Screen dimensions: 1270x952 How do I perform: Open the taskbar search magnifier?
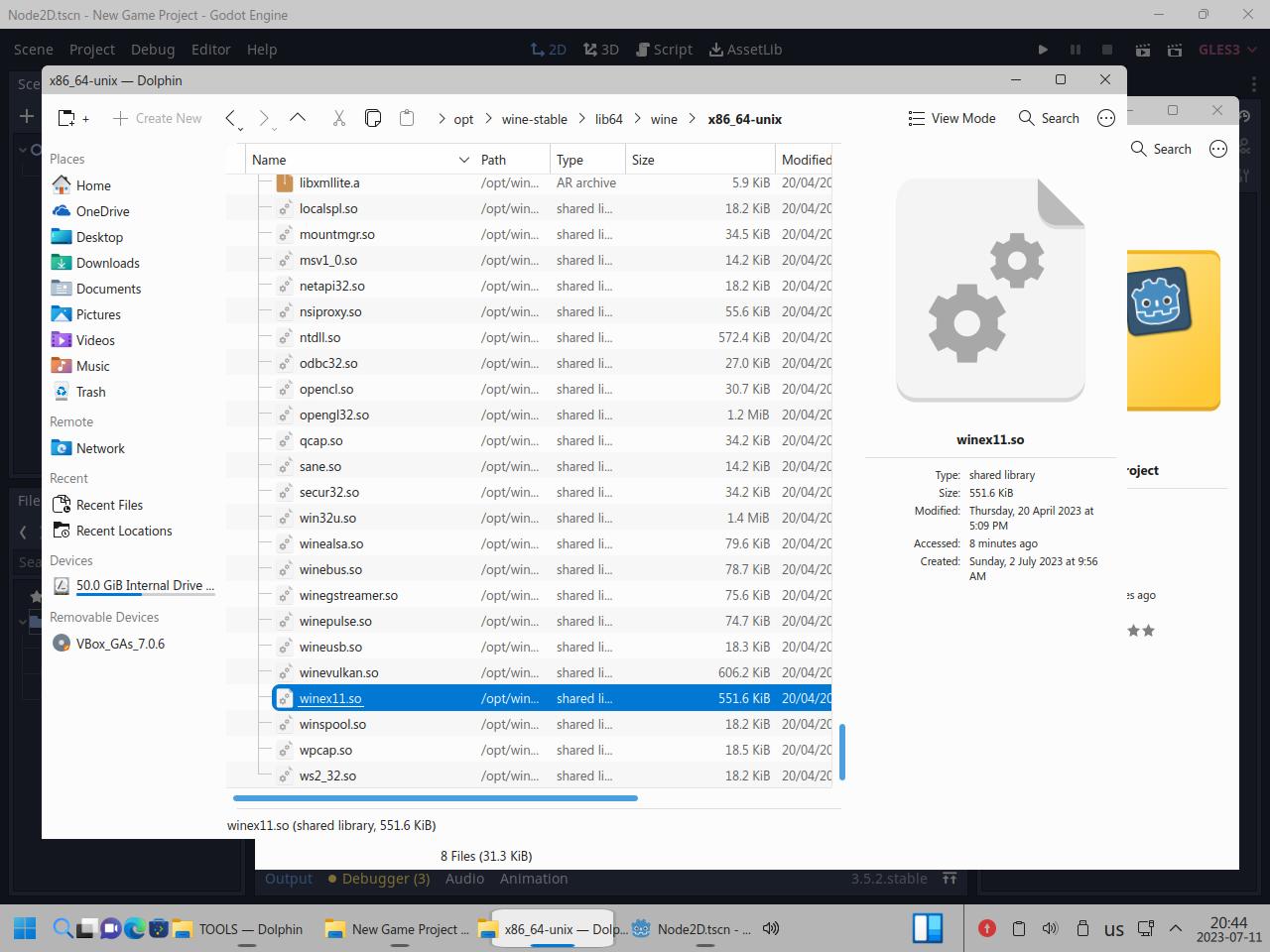pyautogui.click(x=62, y=929)
